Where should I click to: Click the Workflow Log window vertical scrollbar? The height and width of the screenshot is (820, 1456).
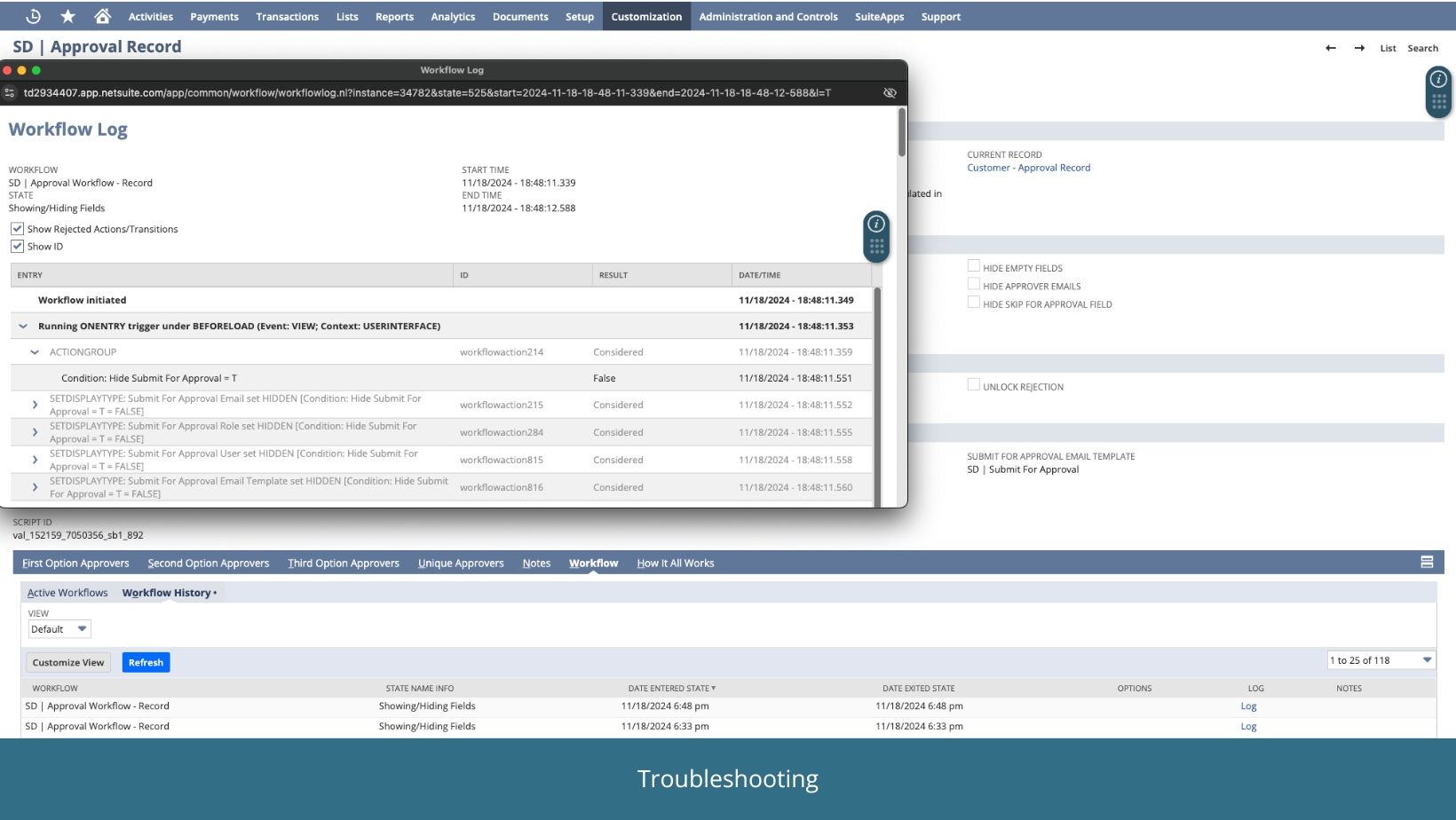902,133
